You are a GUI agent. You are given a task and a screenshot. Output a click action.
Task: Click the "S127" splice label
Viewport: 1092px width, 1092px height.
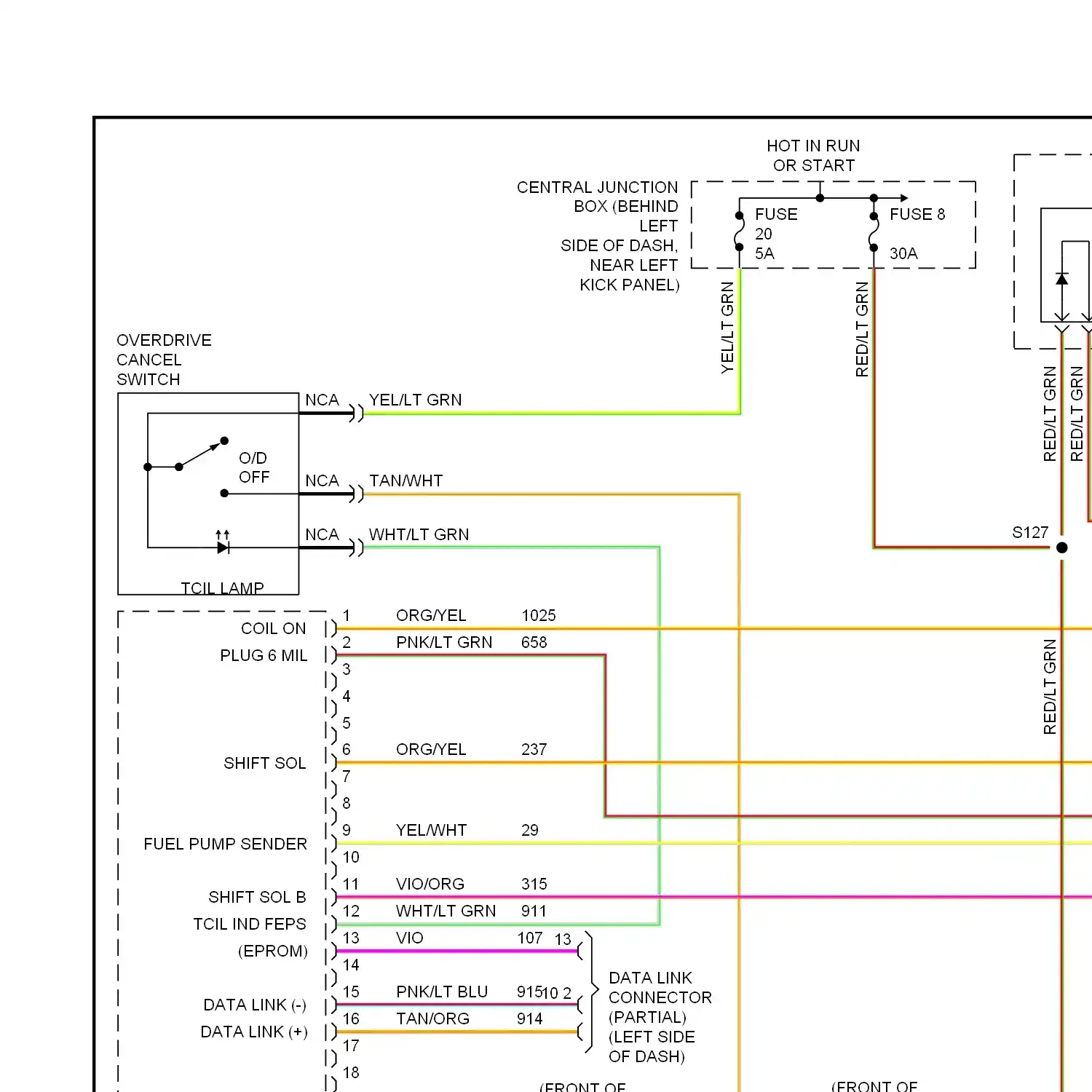click(1030, 532)
